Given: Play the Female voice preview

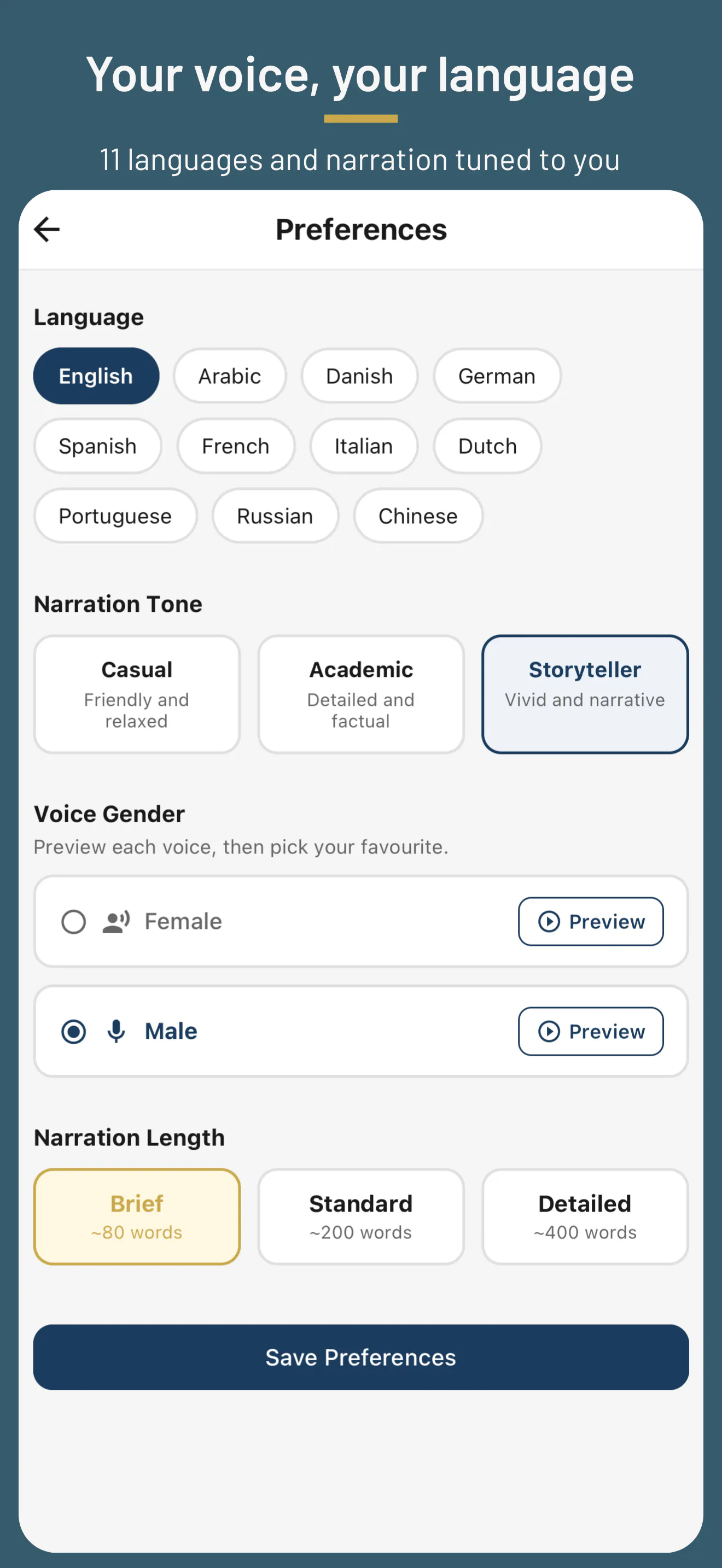Looking at the screenshot, I should click(591, 922).
